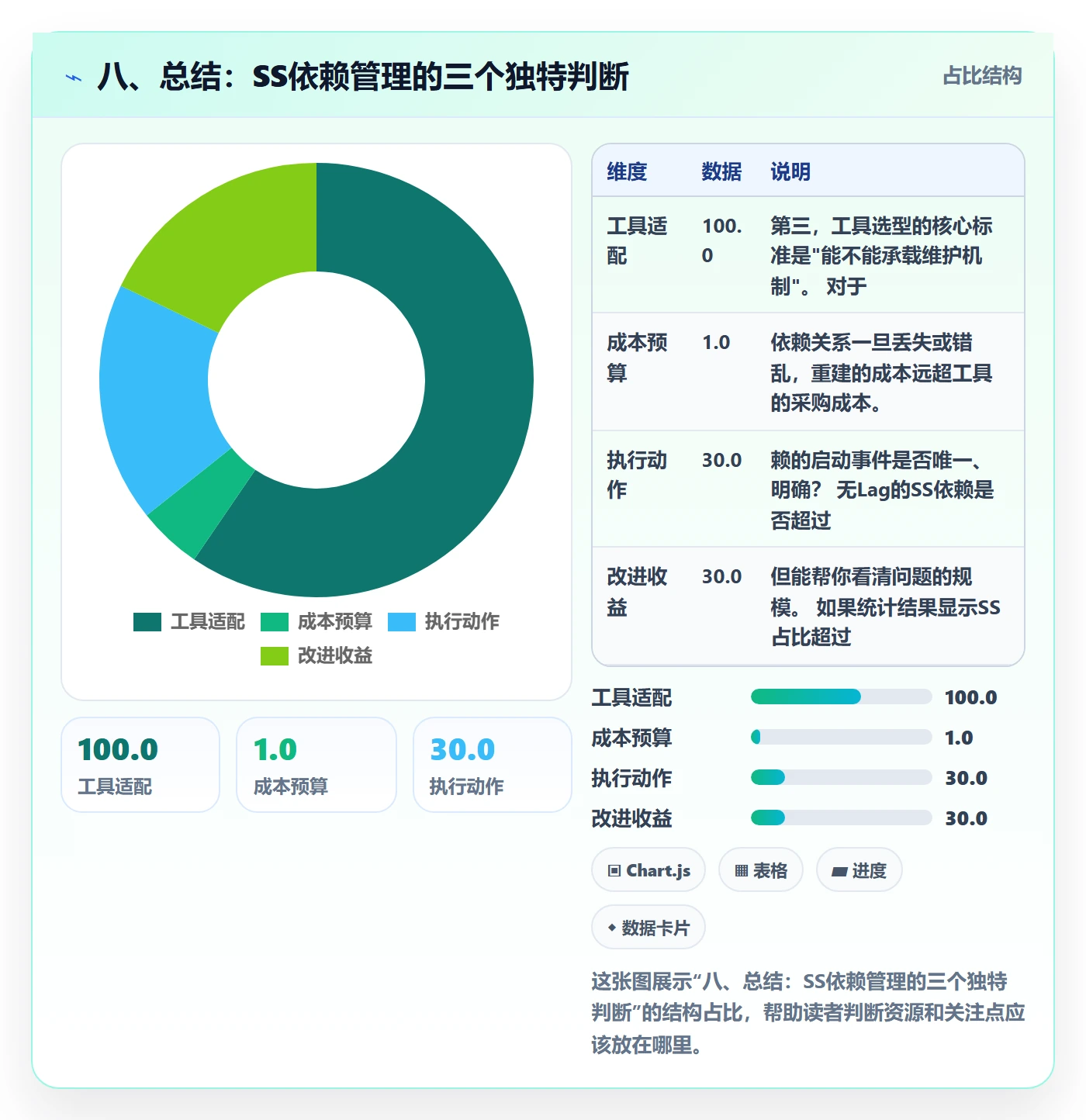Viewport: 1086px width, 1120px height.
Task: Click the small green 成本预算 donut segment
Action: tap(203, 504)
